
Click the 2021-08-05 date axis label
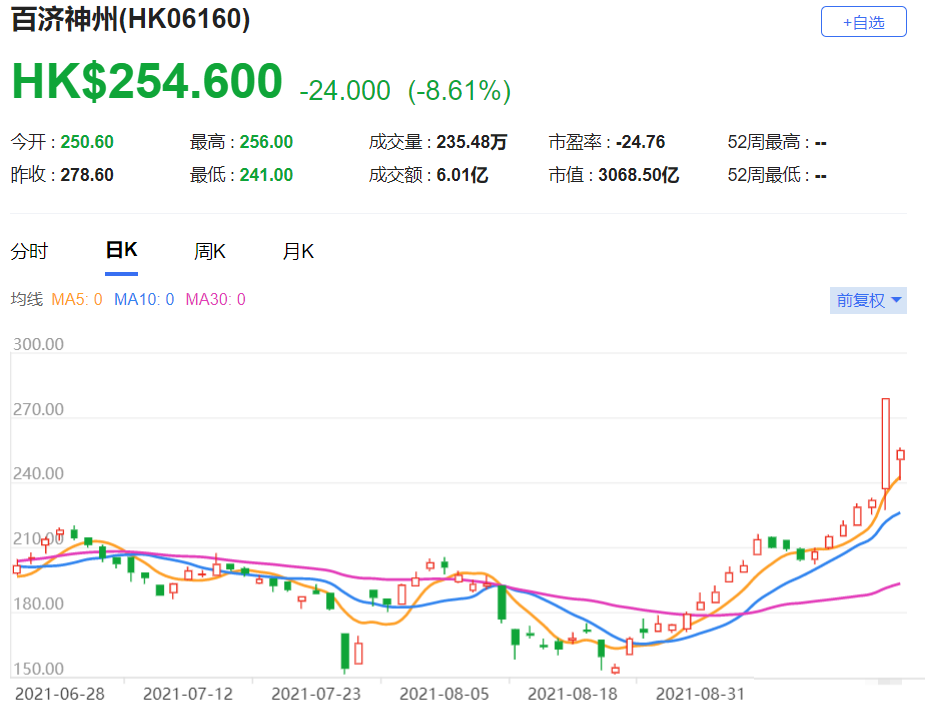444,694
